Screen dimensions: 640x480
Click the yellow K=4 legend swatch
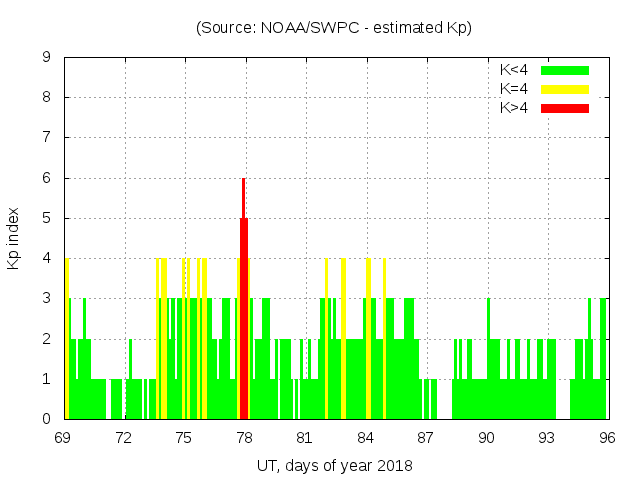(565, 89)
